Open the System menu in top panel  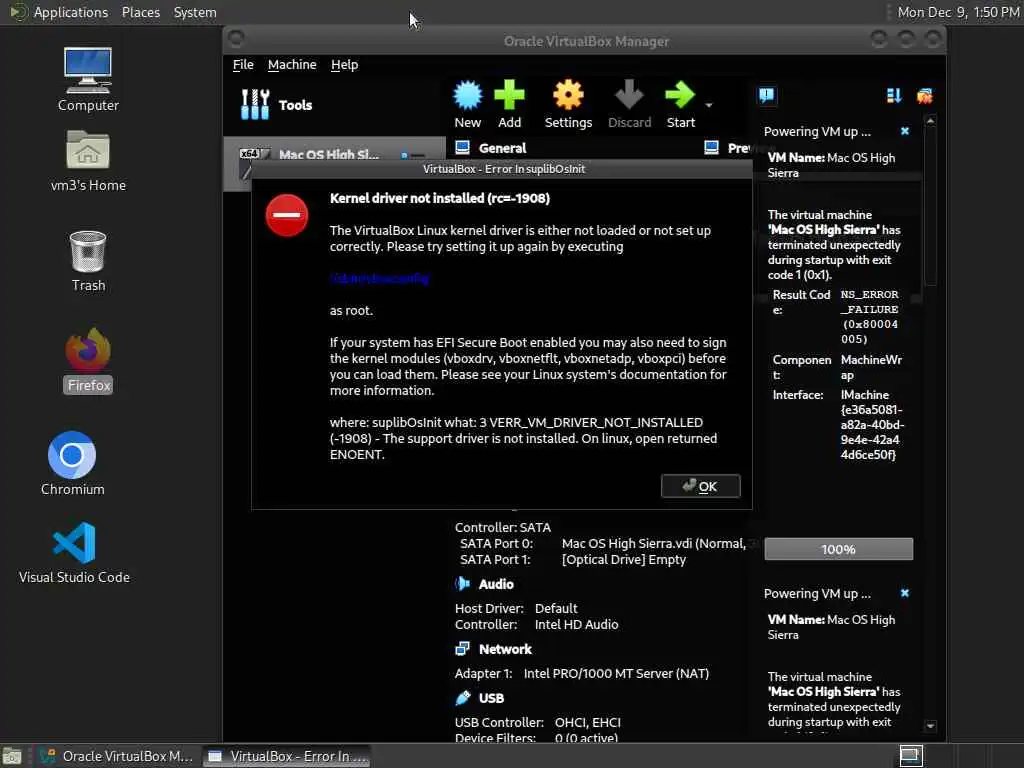click(195, 12)
